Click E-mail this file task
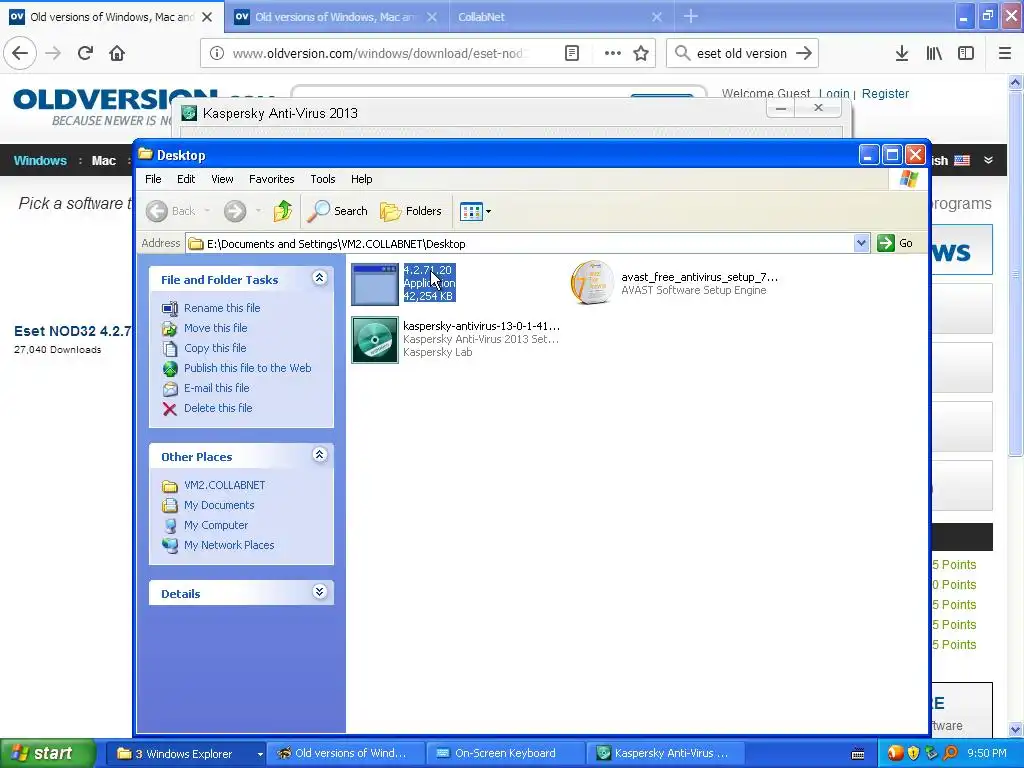 pos(216,388)
